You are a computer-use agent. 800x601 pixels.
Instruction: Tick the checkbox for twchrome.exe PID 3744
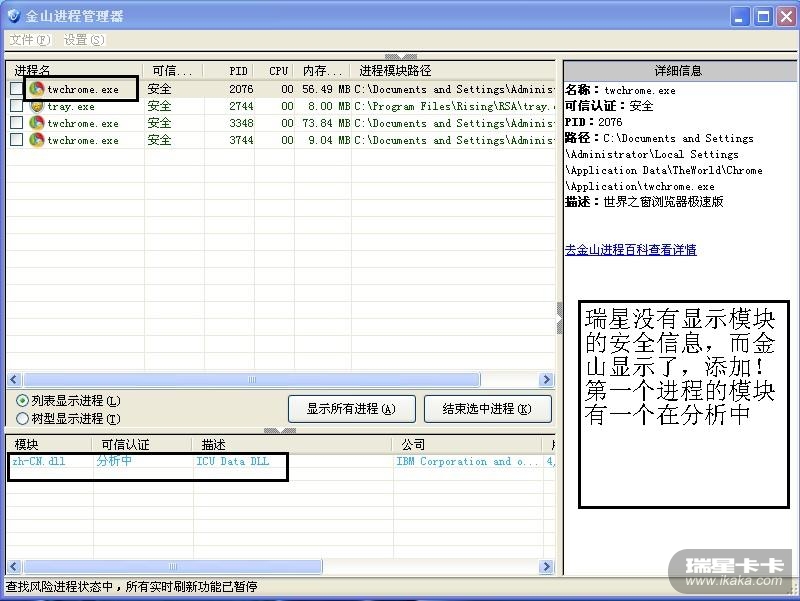tap(17, 139)
